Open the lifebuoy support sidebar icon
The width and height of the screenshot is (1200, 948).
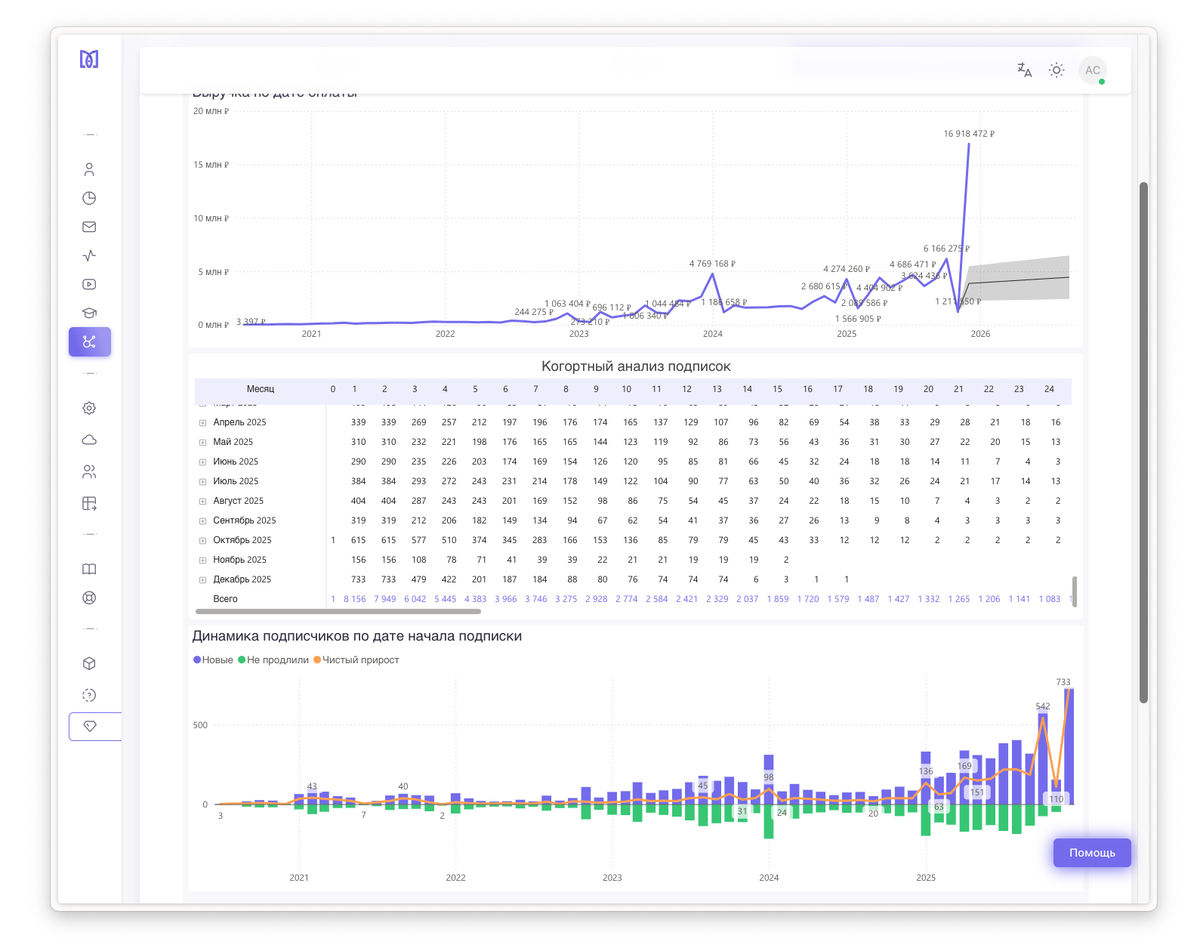tap(89, 598)
